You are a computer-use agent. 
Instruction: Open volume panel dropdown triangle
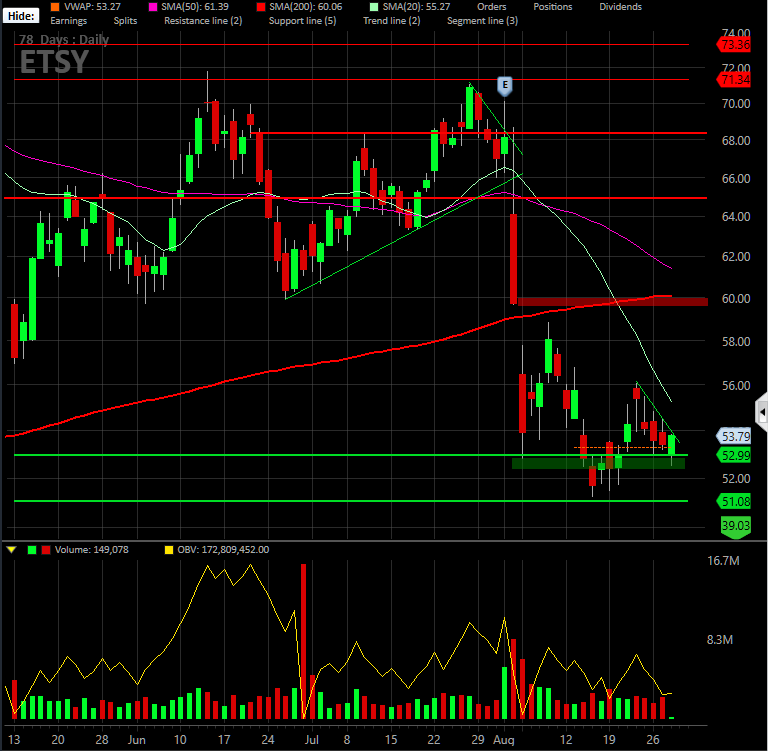pyautogui.click(x=11, y=550)
